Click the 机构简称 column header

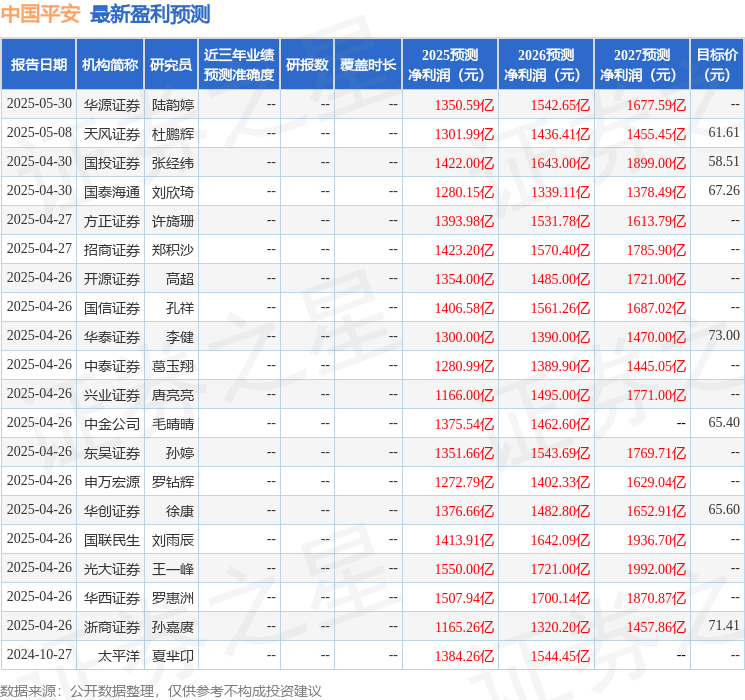click(x=110, y=65)
